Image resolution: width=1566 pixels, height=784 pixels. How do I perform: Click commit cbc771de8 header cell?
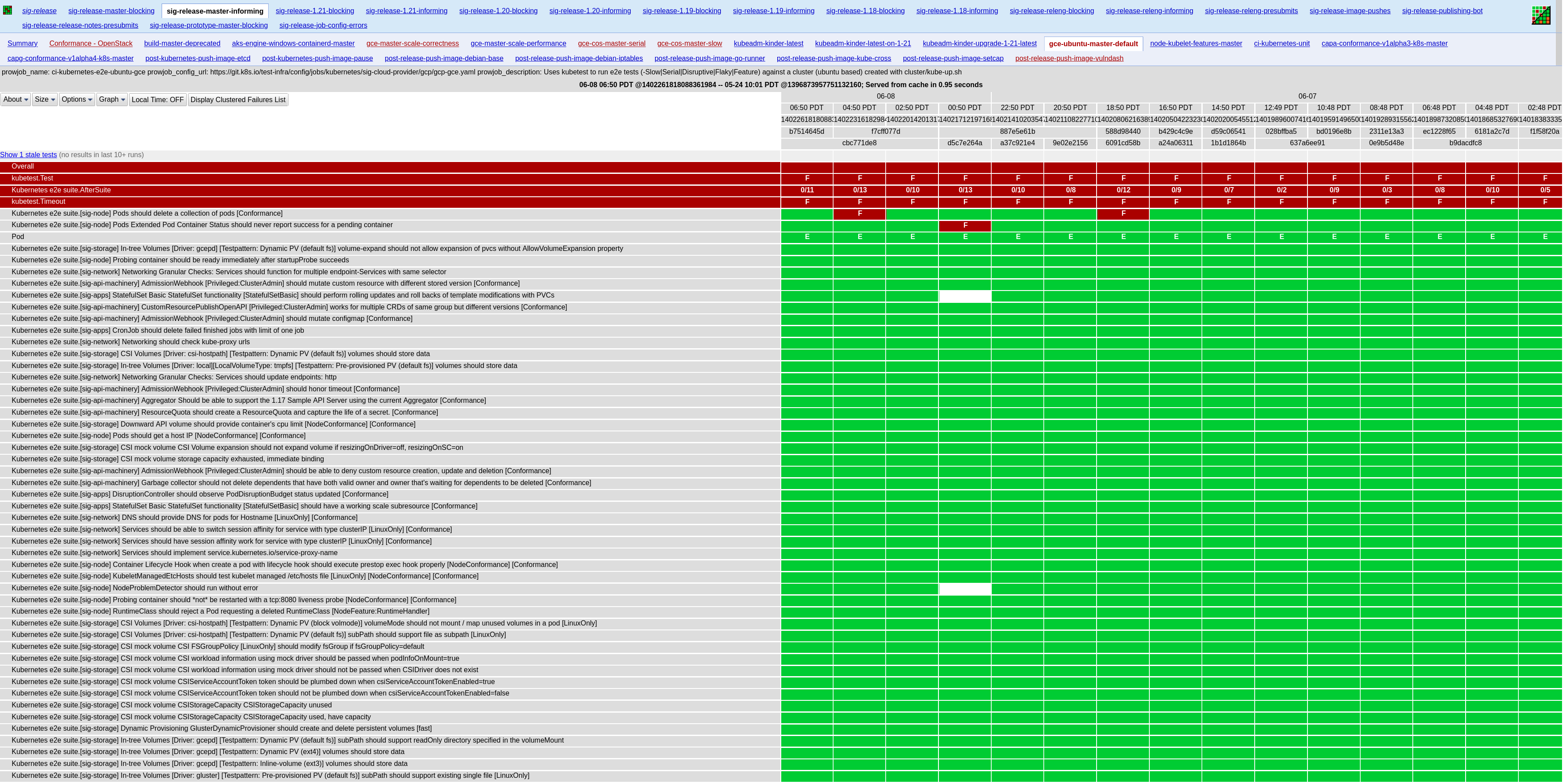[x=860, y=144]
